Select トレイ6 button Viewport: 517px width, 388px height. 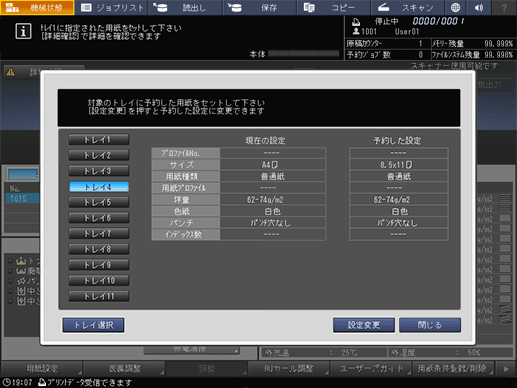pos(99,218)
